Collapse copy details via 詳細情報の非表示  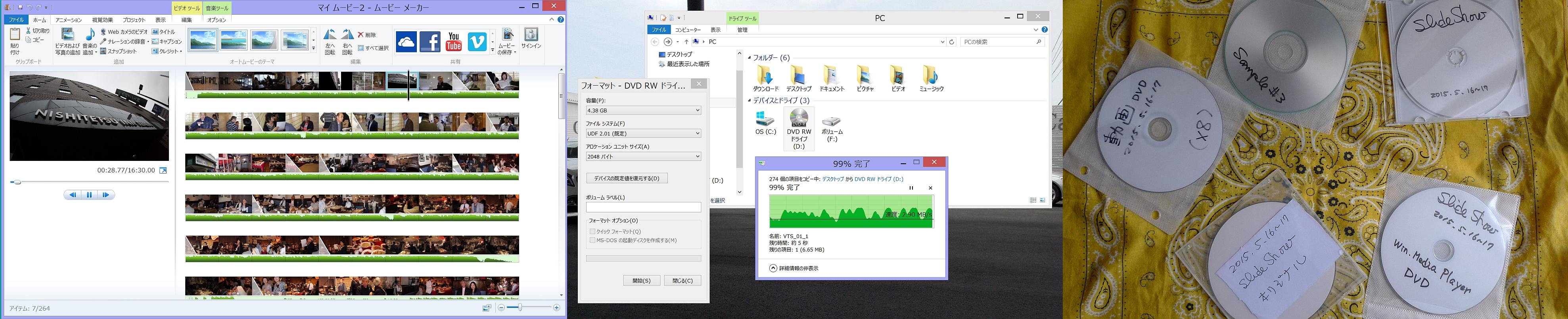(794, 268)
